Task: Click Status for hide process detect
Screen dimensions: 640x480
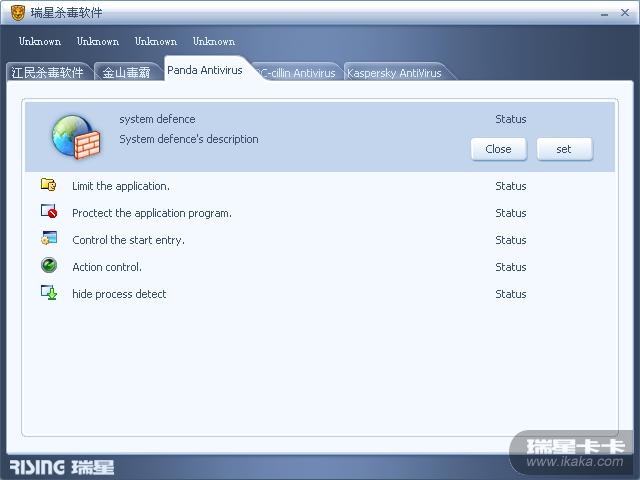Action: point(511,294)
